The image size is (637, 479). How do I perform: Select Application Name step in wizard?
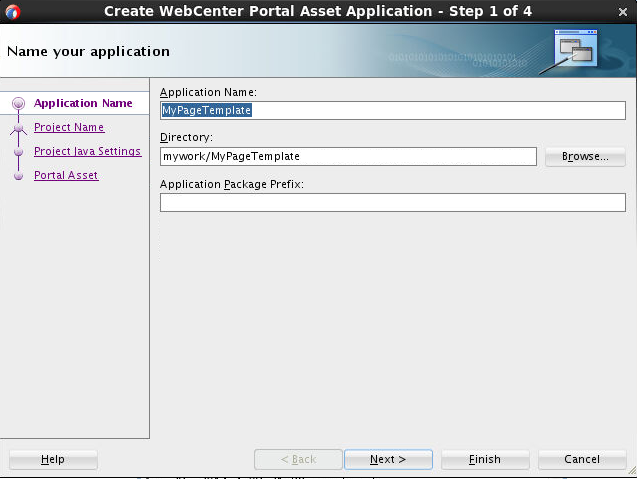[x=83, y=103]
